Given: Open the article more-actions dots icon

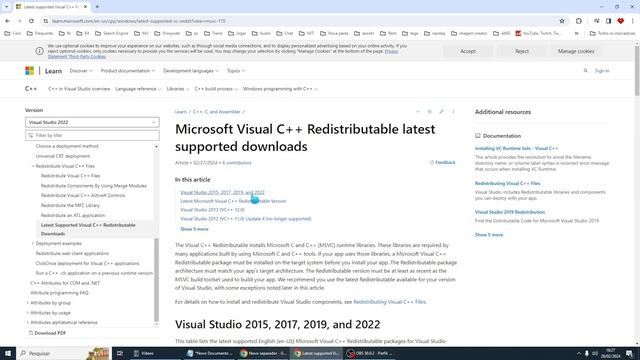Looking at the screenshot, I should pyautogui.click(x=453, y=111).
